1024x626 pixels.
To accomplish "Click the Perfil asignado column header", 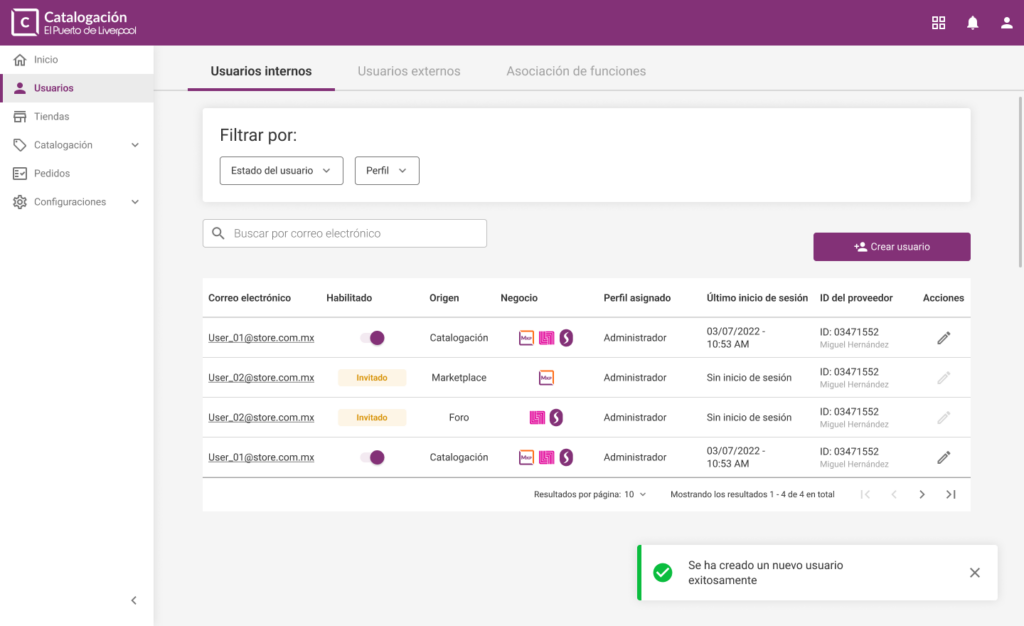I will [637, 298].
